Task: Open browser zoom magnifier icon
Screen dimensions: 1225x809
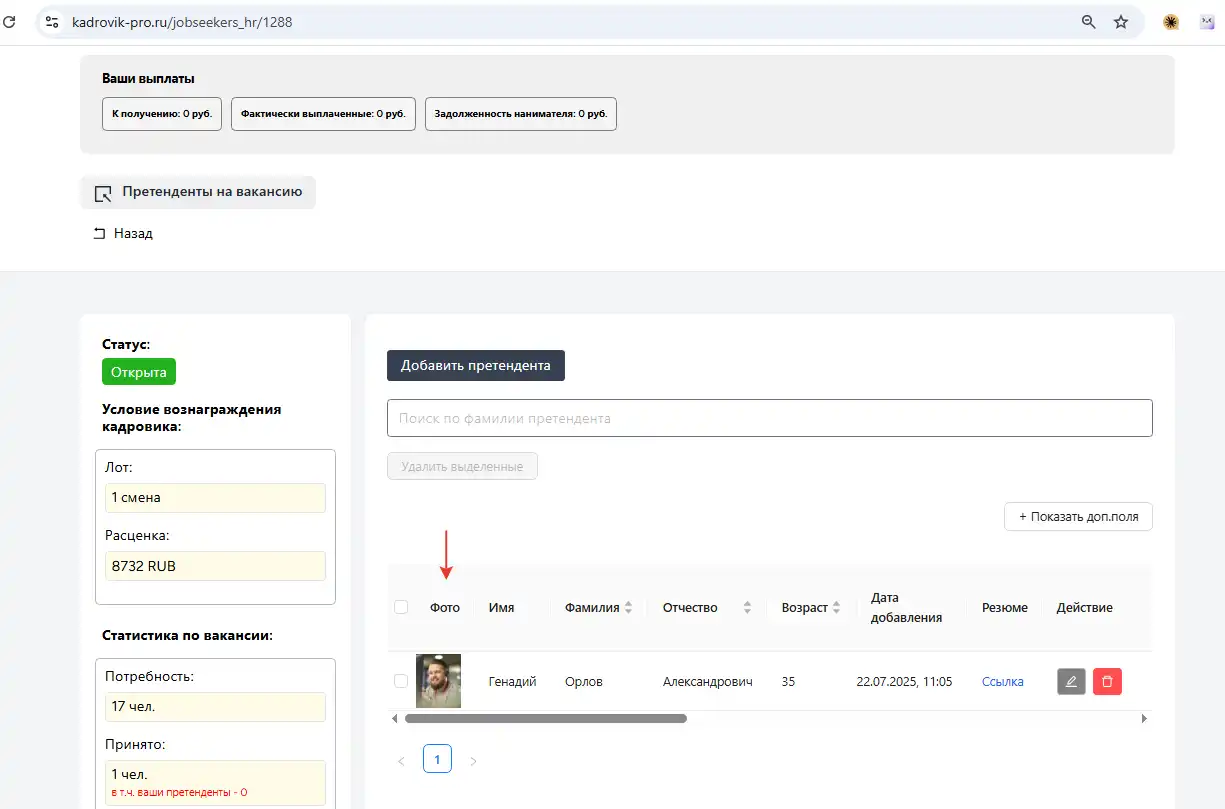Action: click(1089, 21)
